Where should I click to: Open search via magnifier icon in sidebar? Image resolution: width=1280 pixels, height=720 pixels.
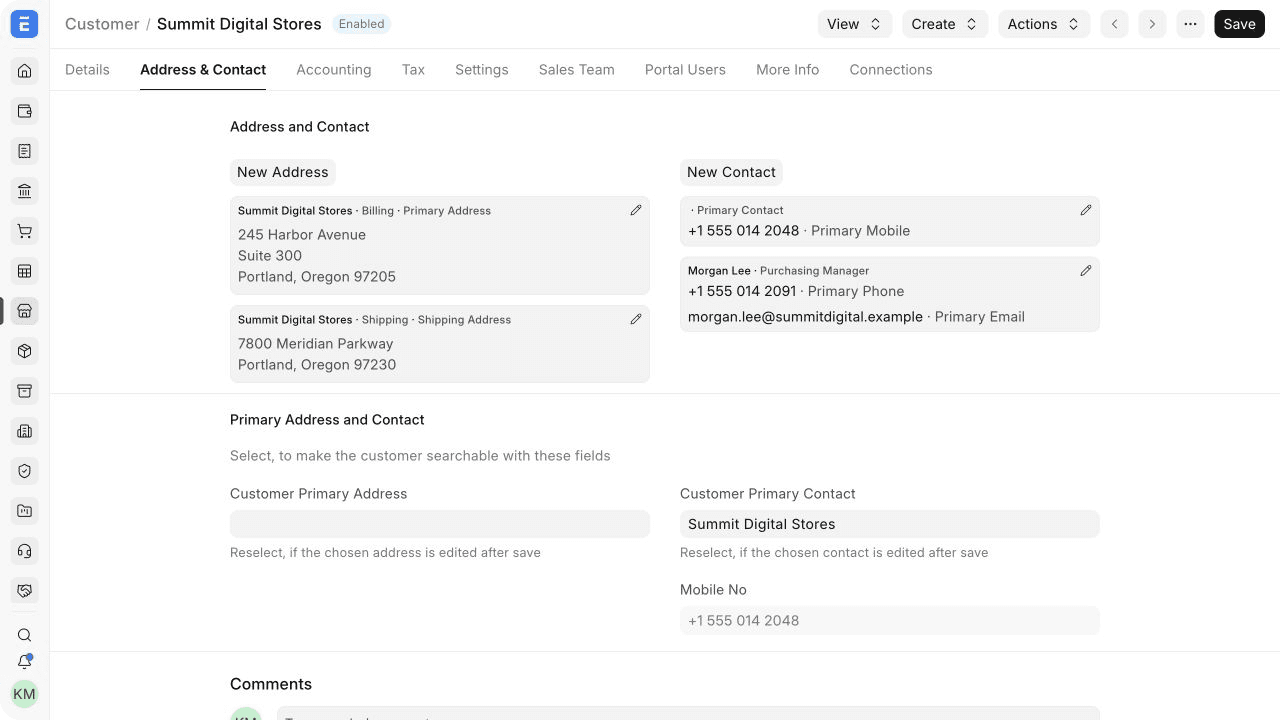(x=25, y=635)
